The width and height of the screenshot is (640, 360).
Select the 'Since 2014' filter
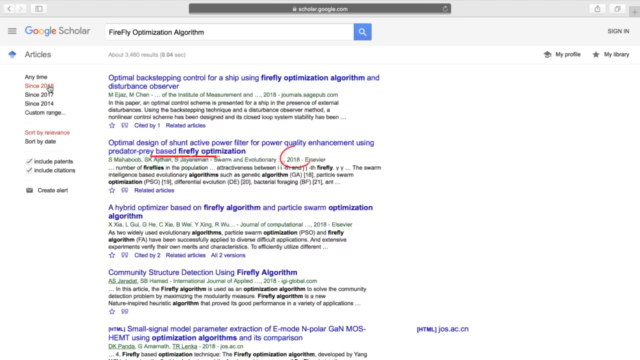[39, 104]
